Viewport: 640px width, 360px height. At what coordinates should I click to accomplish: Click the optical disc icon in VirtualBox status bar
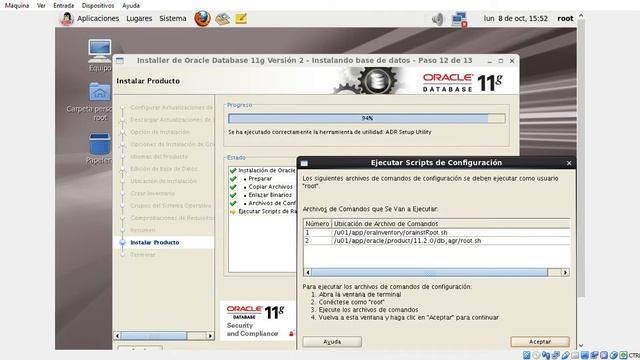coord(536,356)
